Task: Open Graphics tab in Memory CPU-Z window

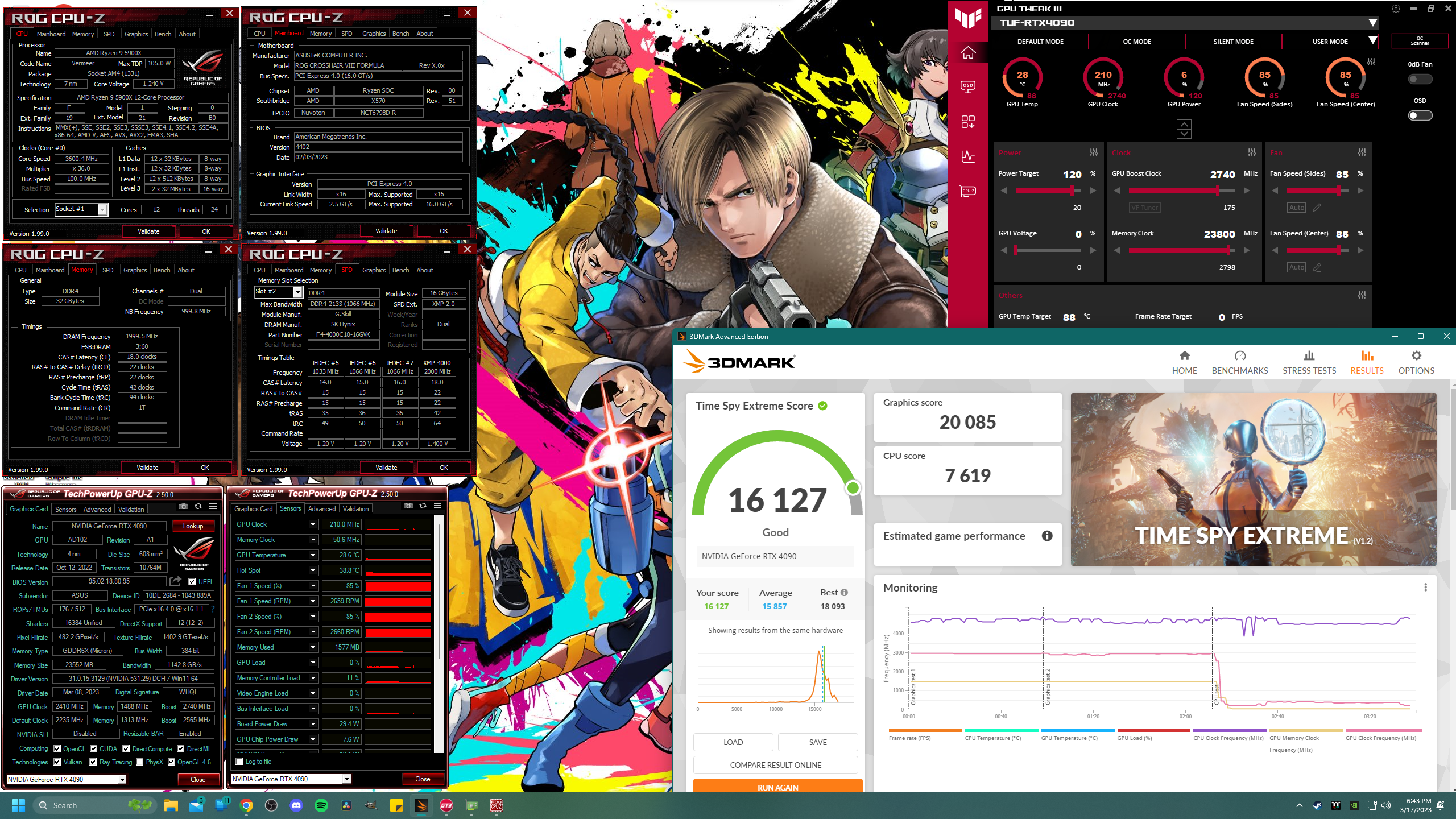Action: tap(135, 270)
